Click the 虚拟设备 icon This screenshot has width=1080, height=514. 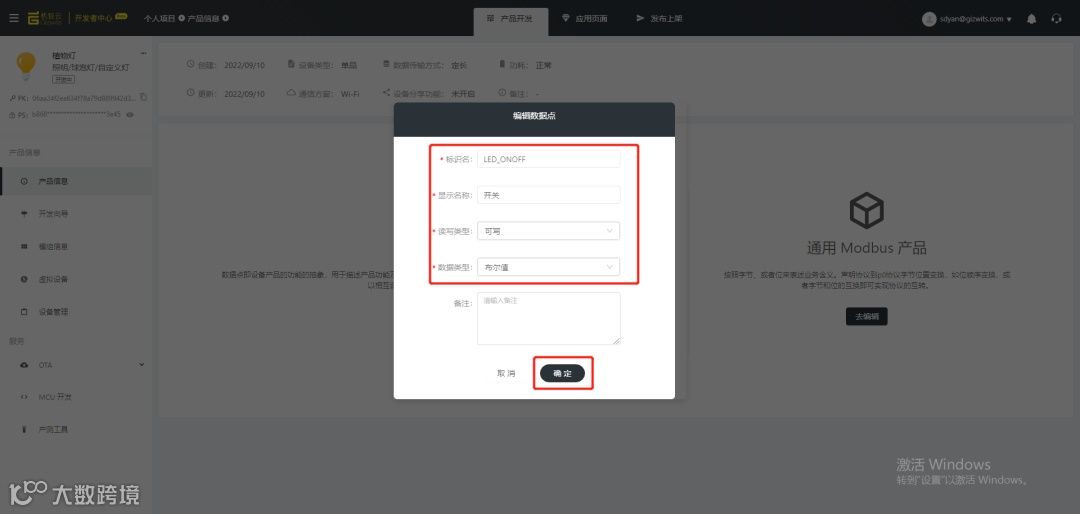click(x=24, y=279)
